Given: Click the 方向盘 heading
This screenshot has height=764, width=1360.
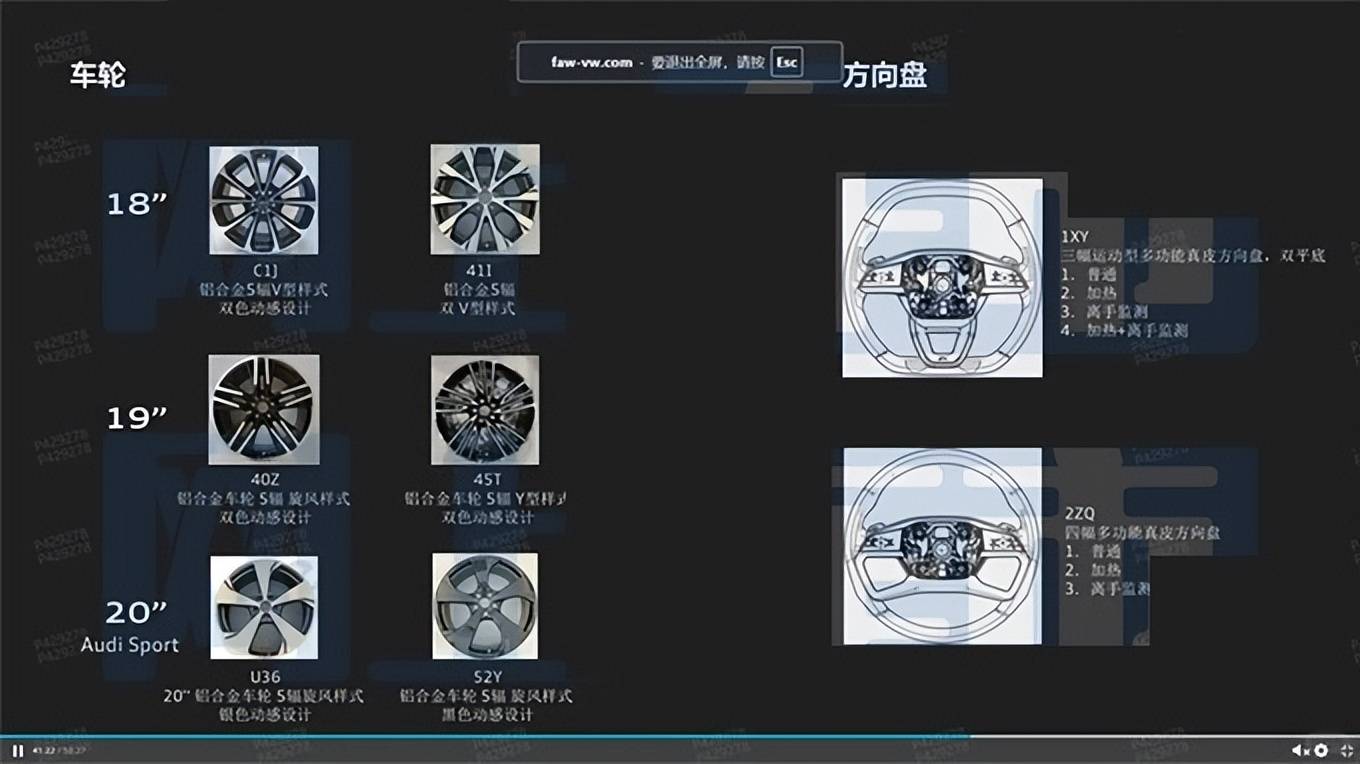Looking at the screenshot, I should [884, 75].
